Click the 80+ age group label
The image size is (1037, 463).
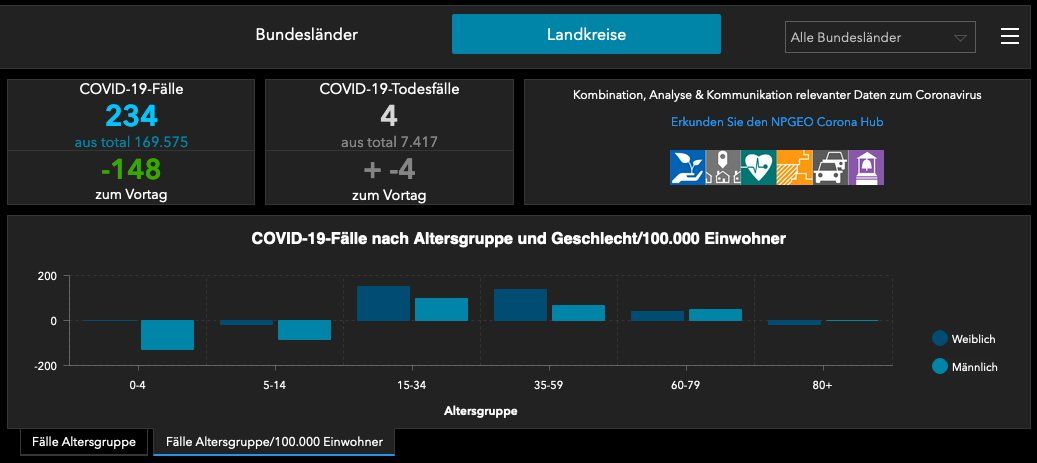(x=823, y=386)
